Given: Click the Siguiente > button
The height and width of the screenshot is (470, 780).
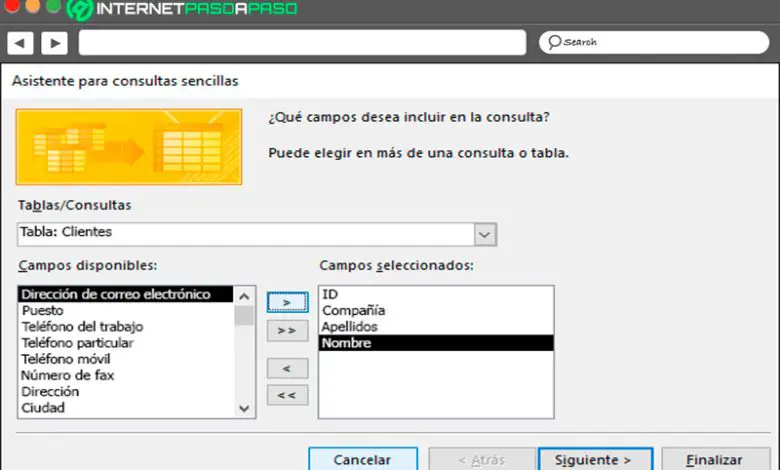Looking at the screenshot, I should (x=595, y=460).
